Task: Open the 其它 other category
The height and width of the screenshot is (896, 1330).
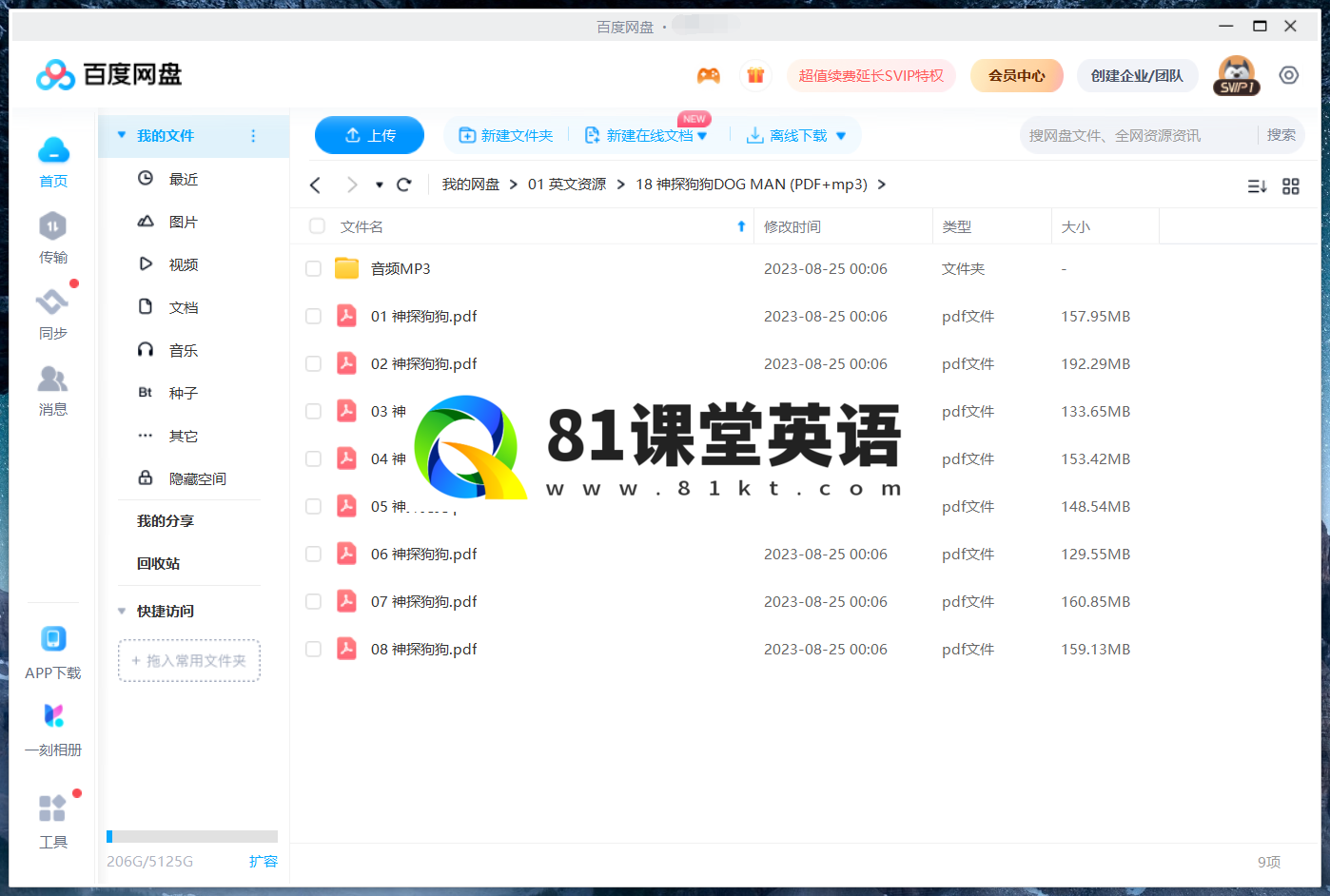Action: (184, 436)
